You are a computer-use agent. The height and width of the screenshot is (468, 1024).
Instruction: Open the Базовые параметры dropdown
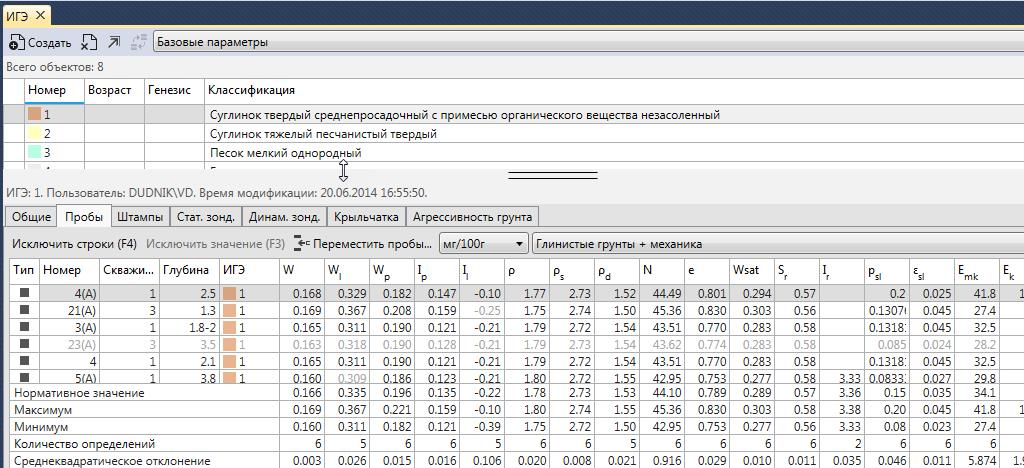(x=588, y=43)
